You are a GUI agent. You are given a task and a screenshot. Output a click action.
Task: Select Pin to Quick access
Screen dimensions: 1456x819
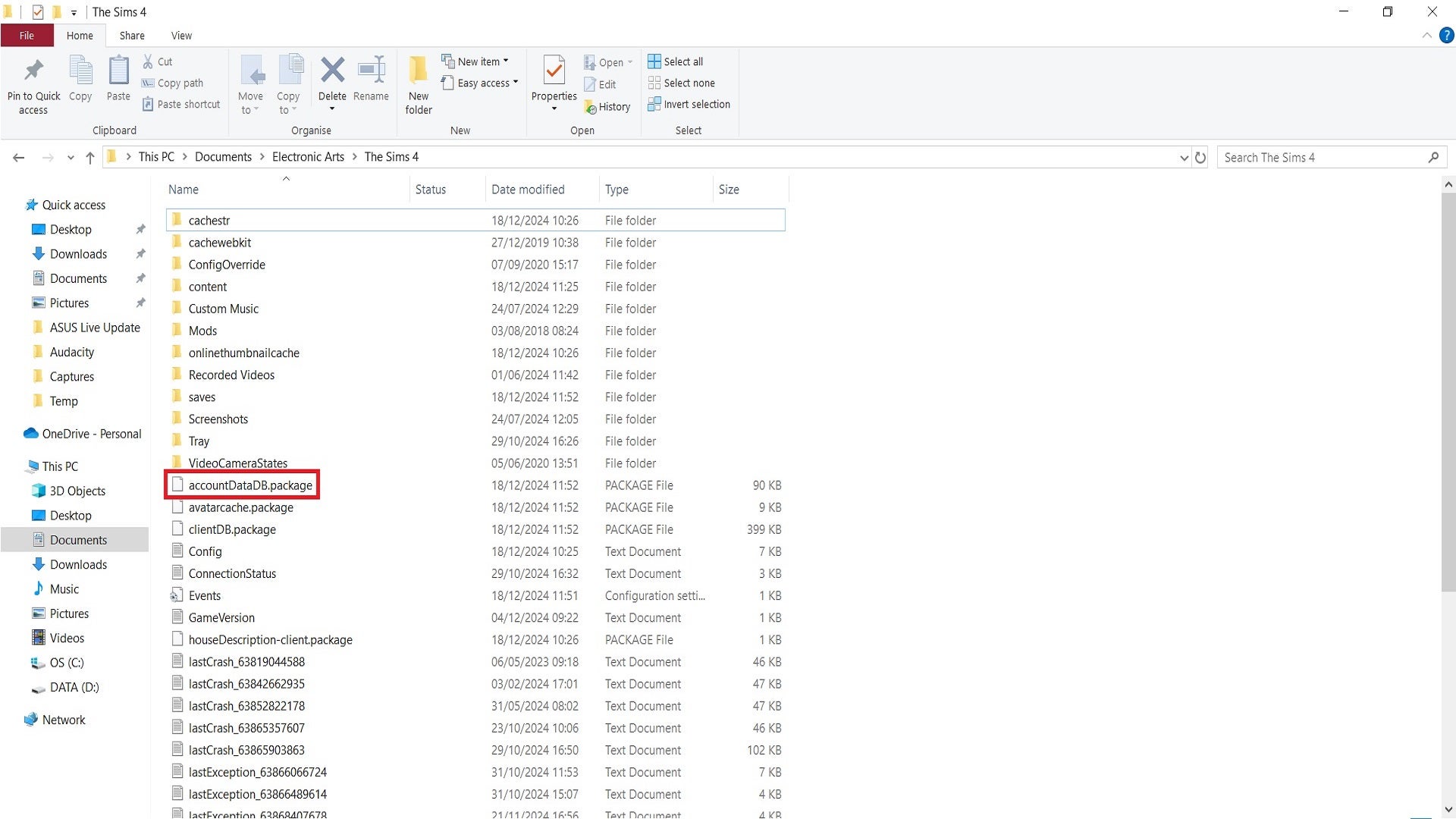33,83
